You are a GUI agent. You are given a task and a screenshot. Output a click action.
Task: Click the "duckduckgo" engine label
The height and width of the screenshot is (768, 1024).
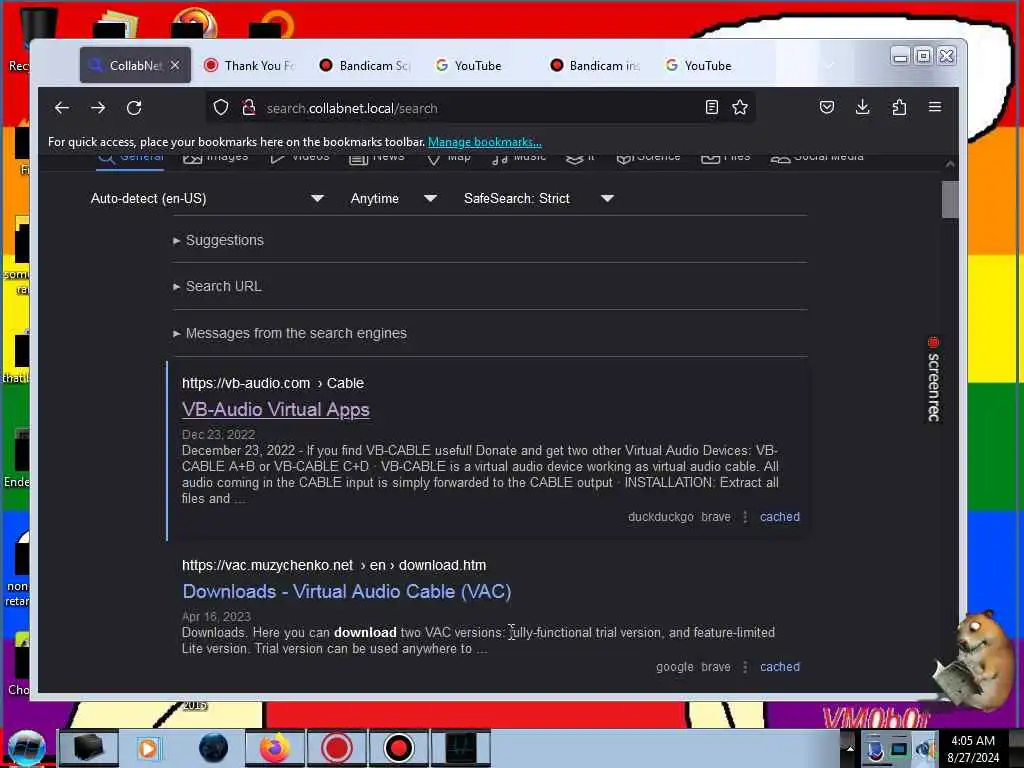[661, 517]
